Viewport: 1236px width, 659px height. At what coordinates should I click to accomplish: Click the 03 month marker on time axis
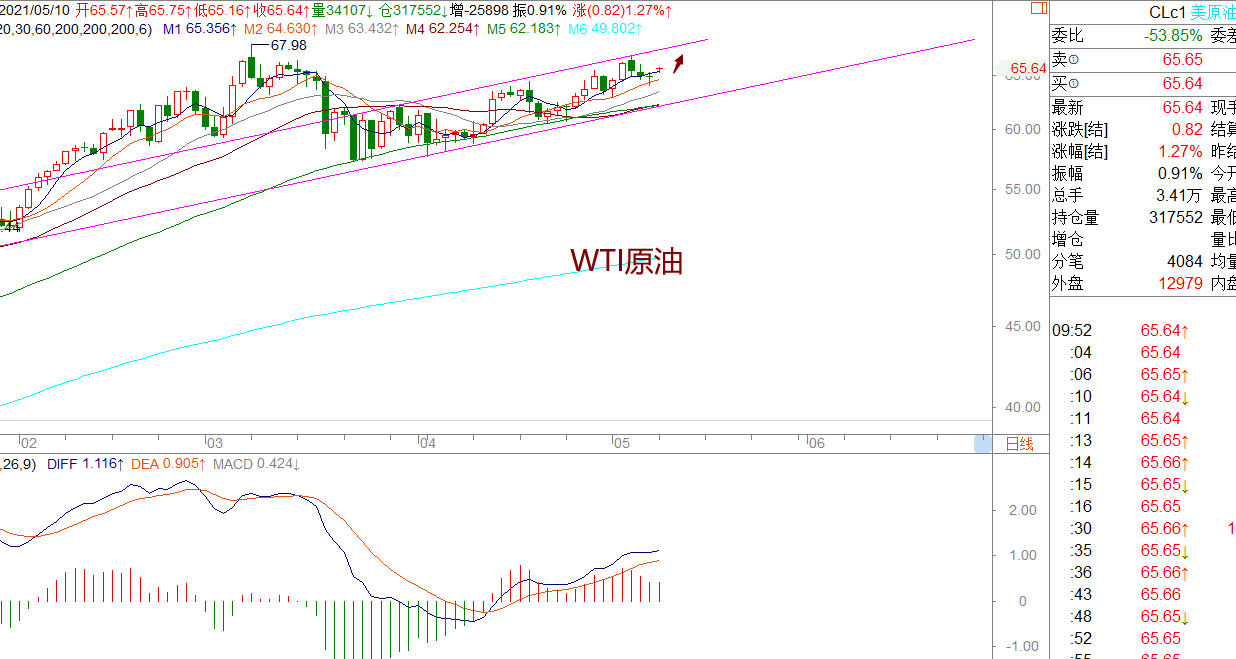[x=213, y=443]
